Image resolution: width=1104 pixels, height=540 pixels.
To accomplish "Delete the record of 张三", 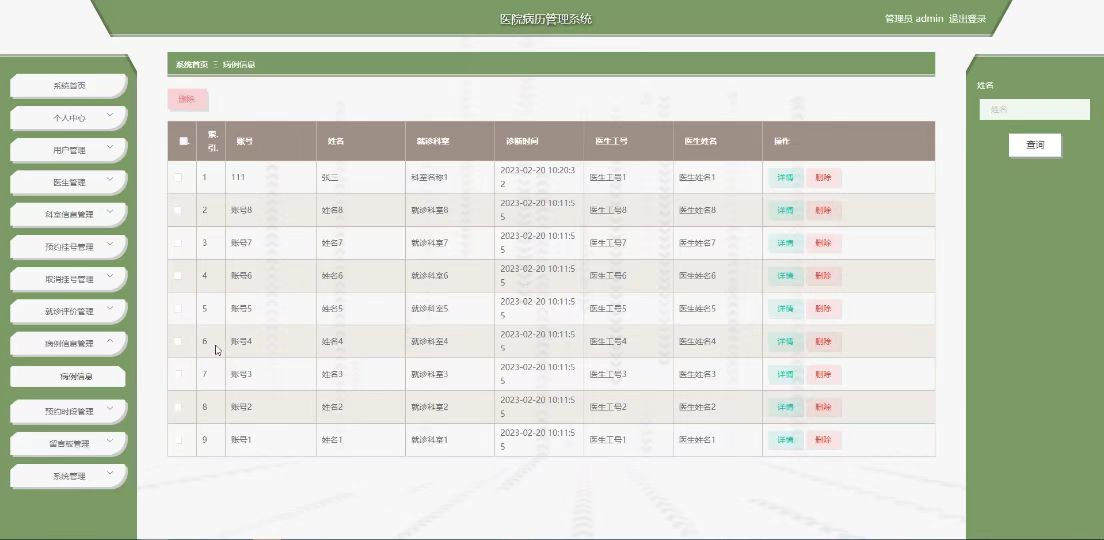I will point(823,178).
